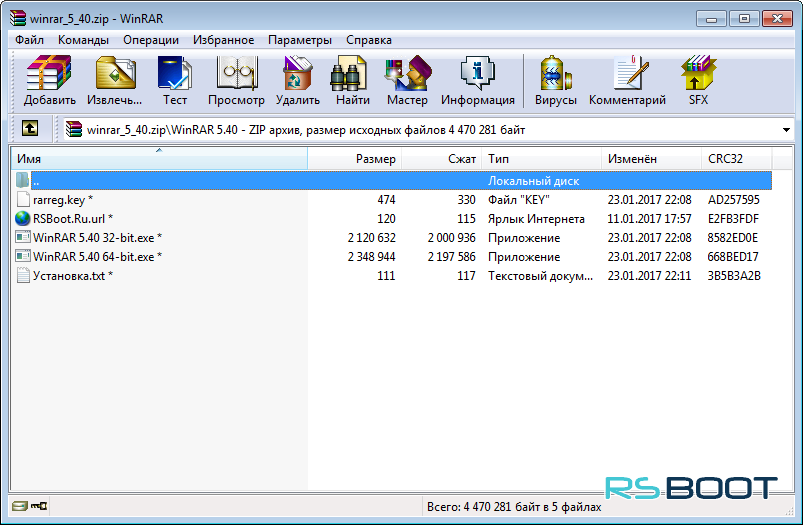Image resolution: width=803 pixels, height=525 pixels.
Task: Open the Операции menu
Action: (x=151, y=40)
